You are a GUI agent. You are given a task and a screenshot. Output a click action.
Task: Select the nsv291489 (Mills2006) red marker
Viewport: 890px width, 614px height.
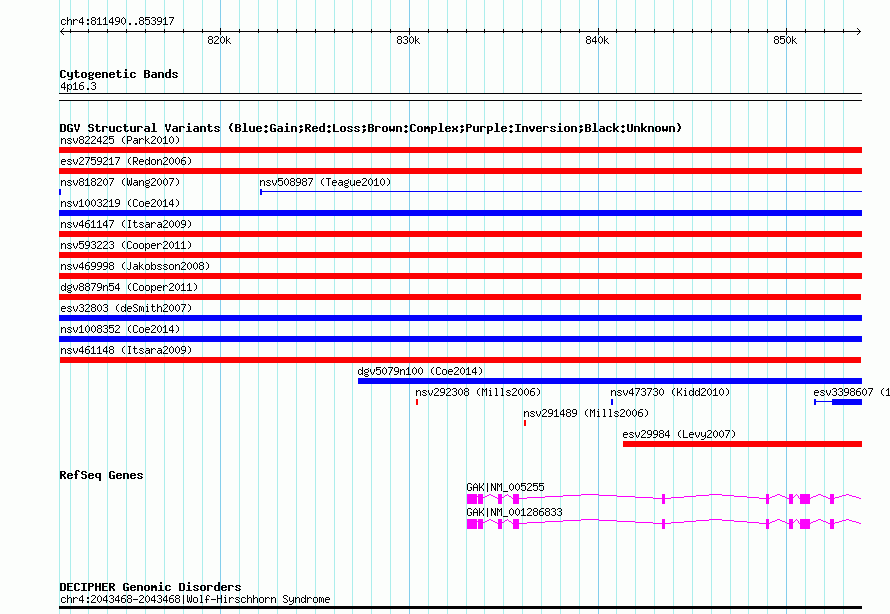coord(525,423)
